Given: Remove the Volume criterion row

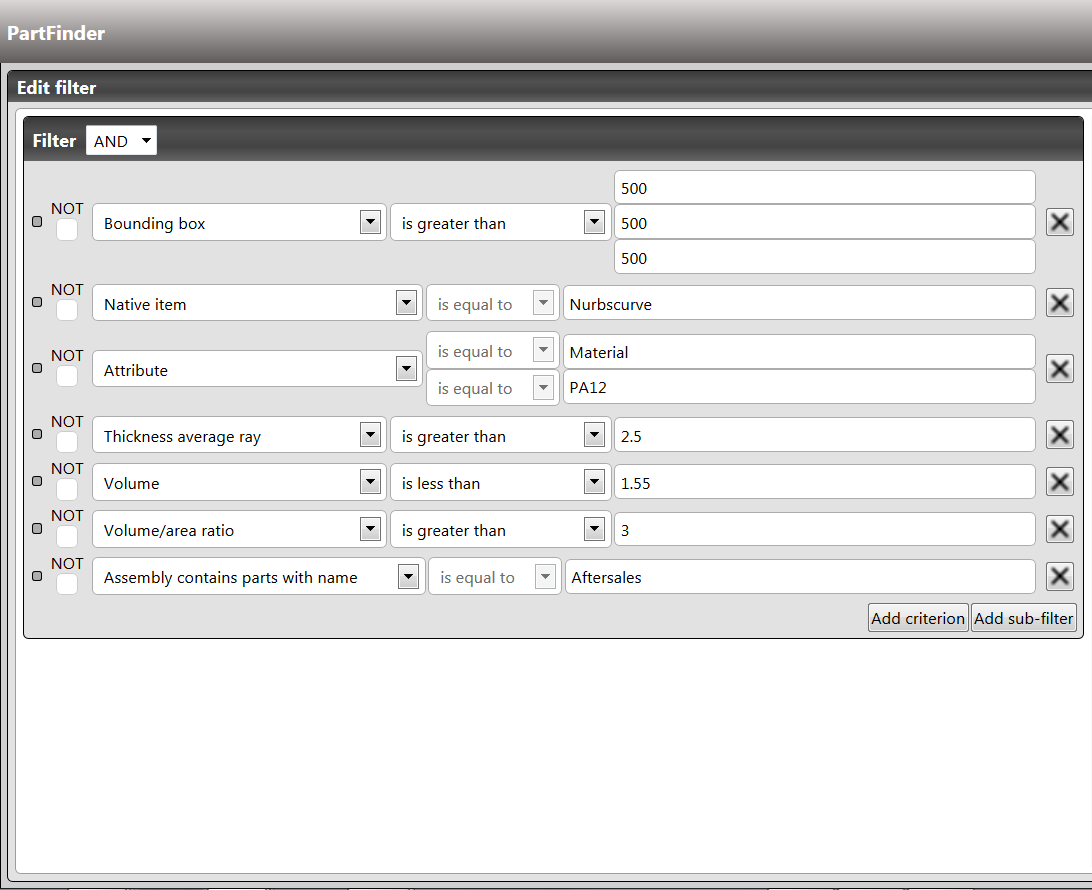Looking at the screenshot, I should click(1060, 482).
